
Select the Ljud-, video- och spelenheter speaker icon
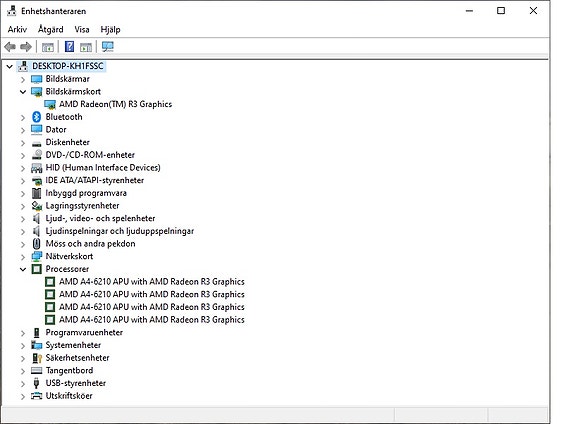click(x=36, y=219)
